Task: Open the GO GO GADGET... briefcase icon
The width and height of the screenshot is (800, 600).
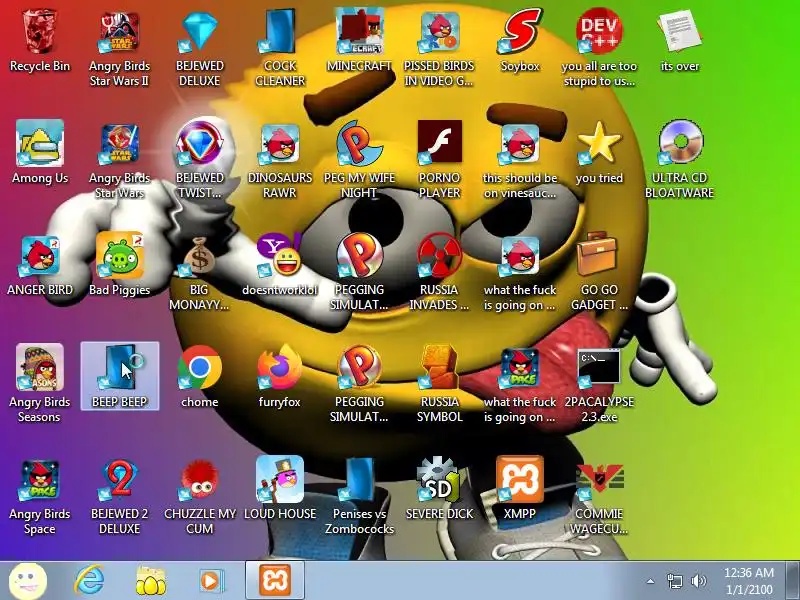Action: pyautogui.click(x=599, y=272)
